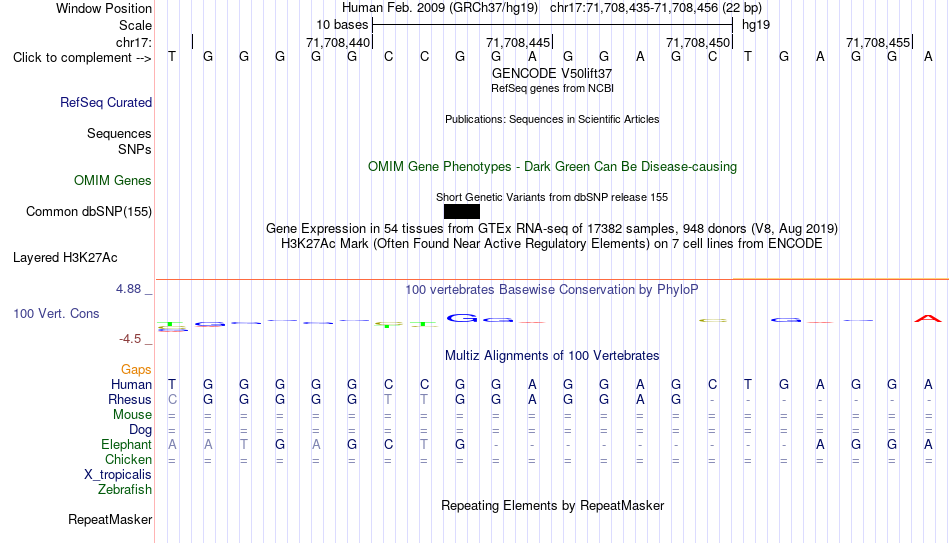The image size is (950, 543).
Task: Click the Scale label on the left
Action: pos(136,25)
